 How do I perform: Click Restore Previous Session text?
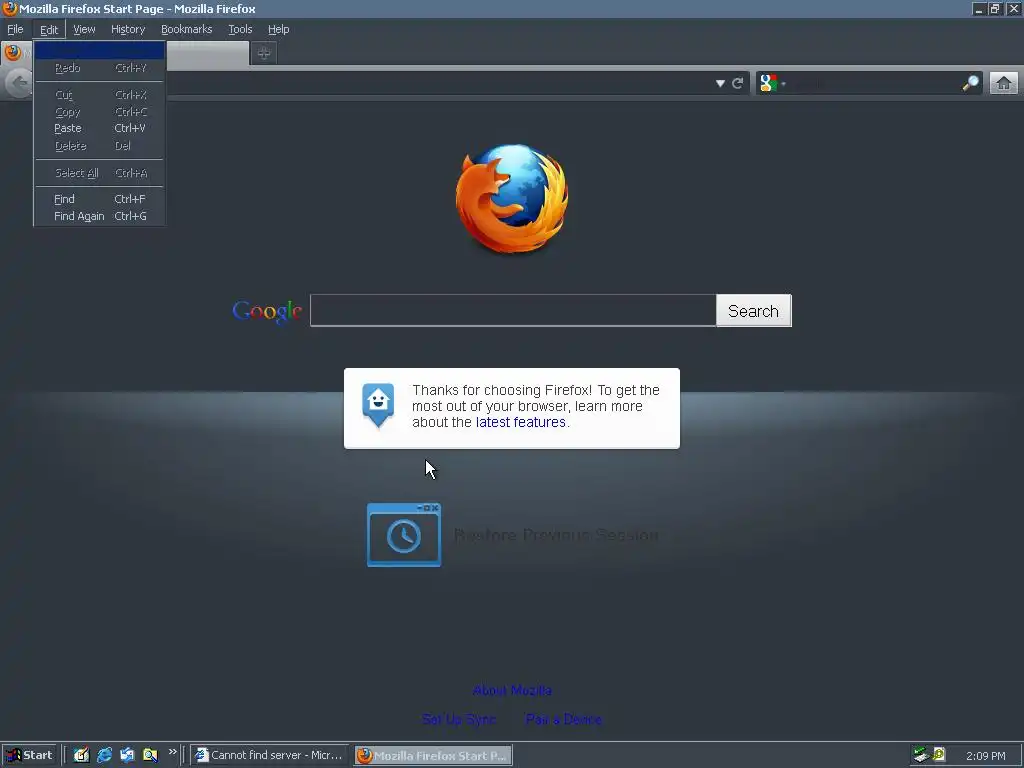556,535
